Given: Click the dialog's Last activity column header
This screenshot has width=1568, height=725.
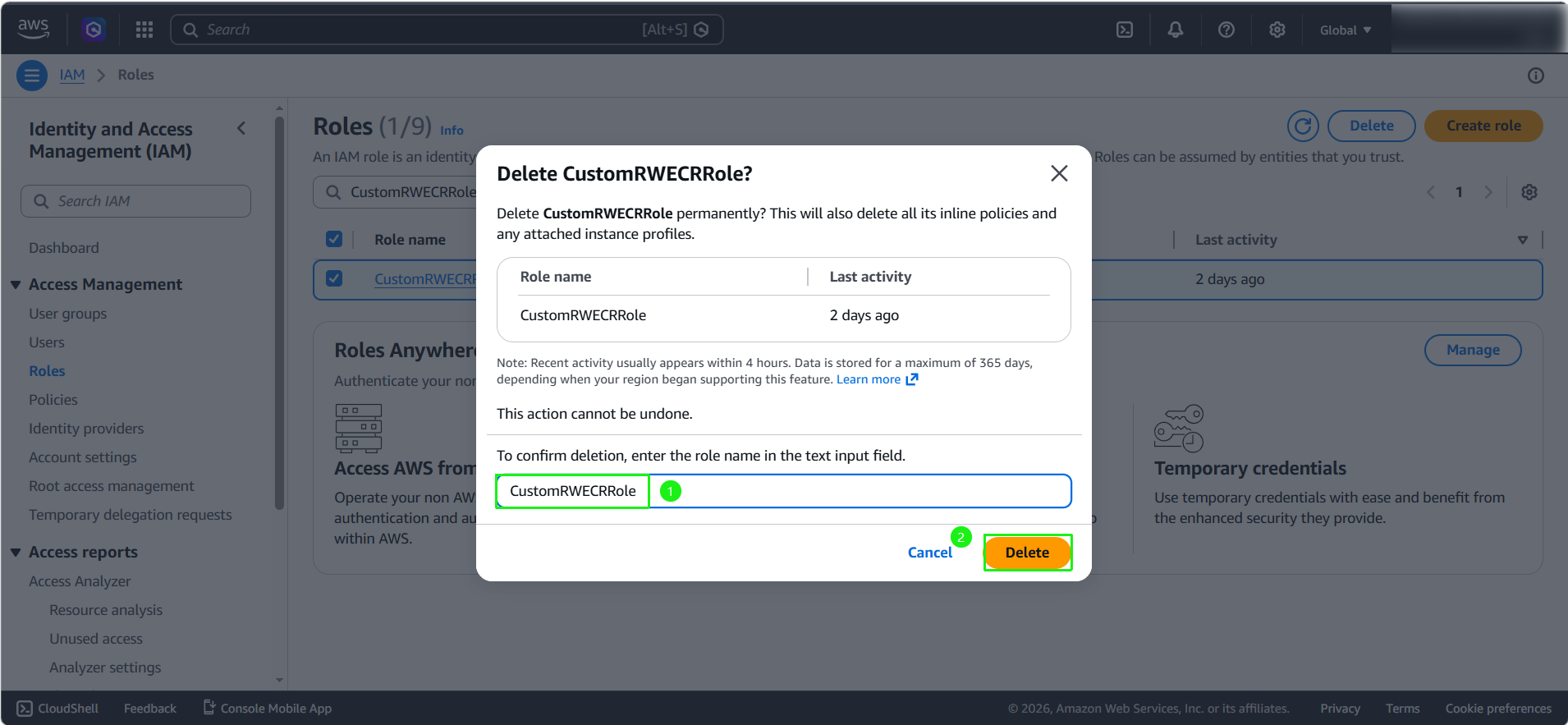Looking at the screenshot, I should 870,277.
